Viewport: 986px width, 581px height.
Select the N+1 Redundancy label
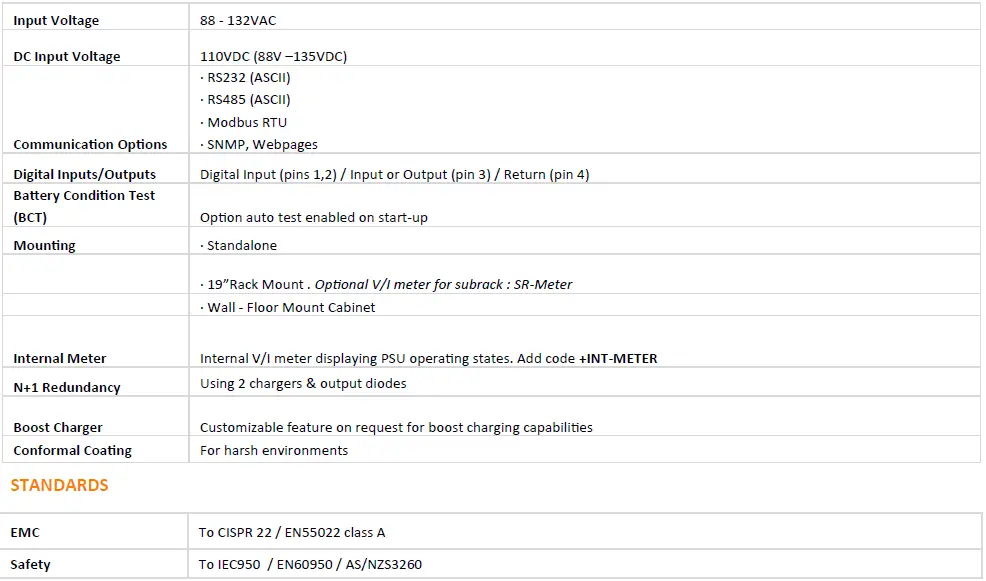pos(66,387)
